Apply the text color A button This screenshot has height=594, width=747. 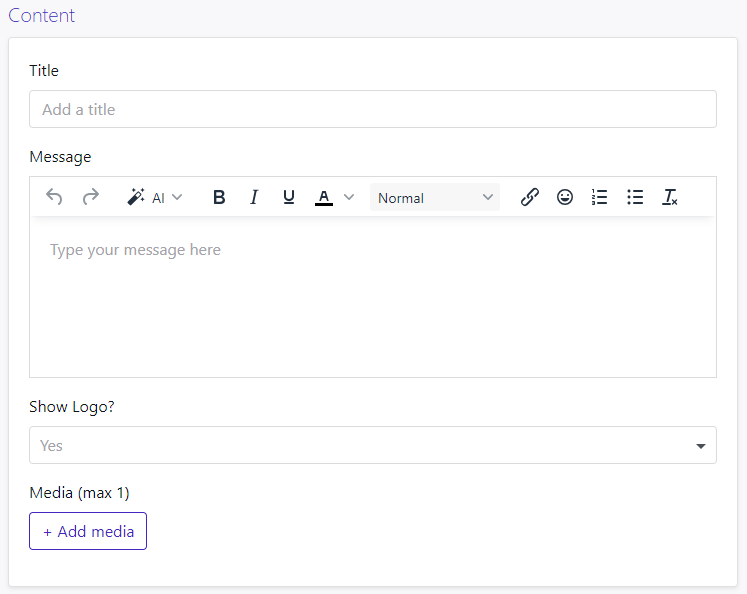(x=323, y=197)
